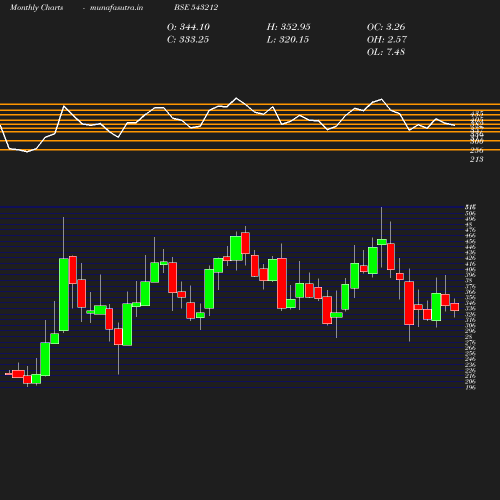Select the high value 'H: 352.95'
Viewport: 500px width, 500px height.
coord(288,27)
